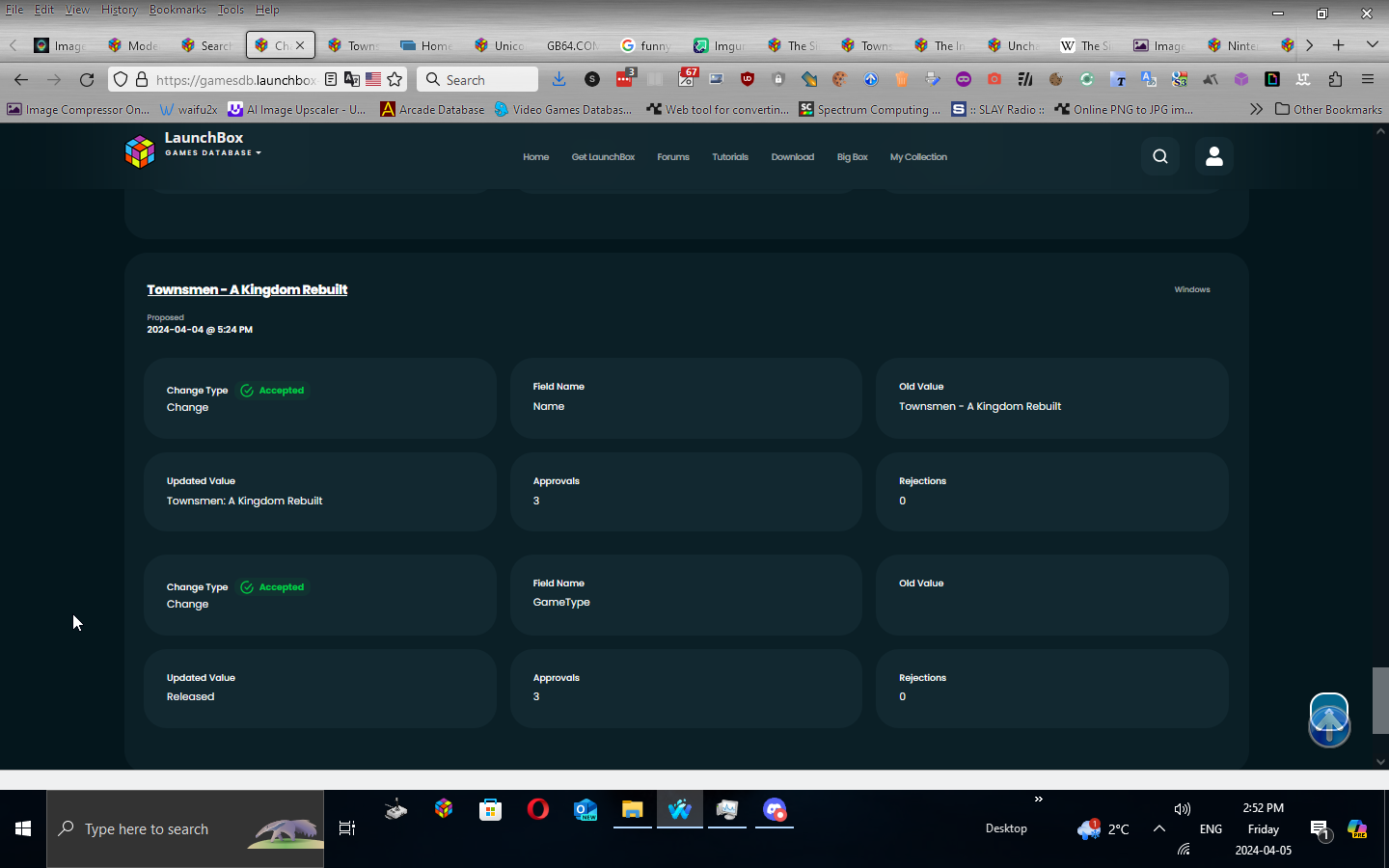The height and width of the screenshot is (868, 1389).
Task: Open the Tutorials nav link
Action: (730, 157)
